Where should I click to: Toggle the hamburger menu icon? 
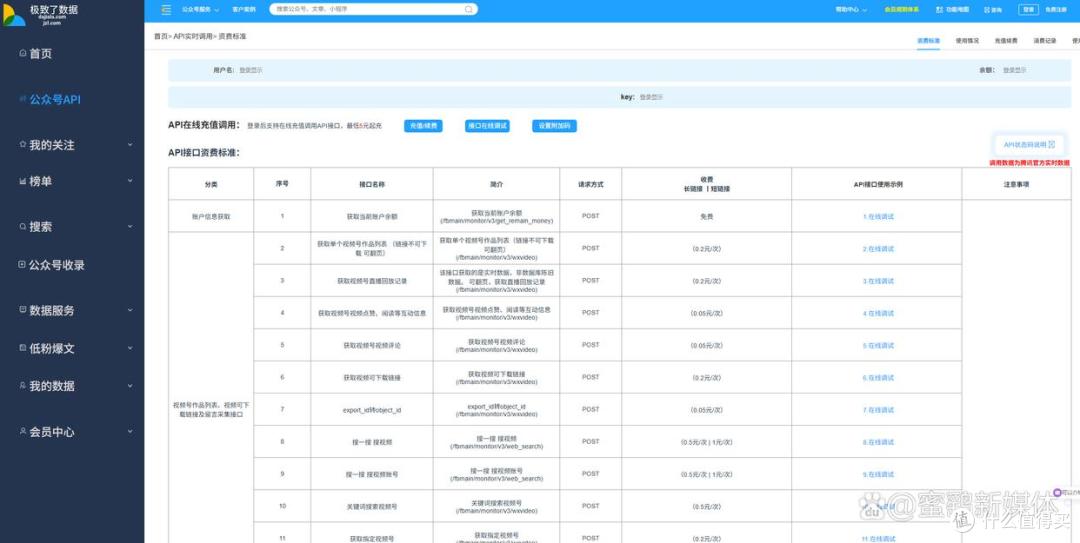(x=166, y=10)
